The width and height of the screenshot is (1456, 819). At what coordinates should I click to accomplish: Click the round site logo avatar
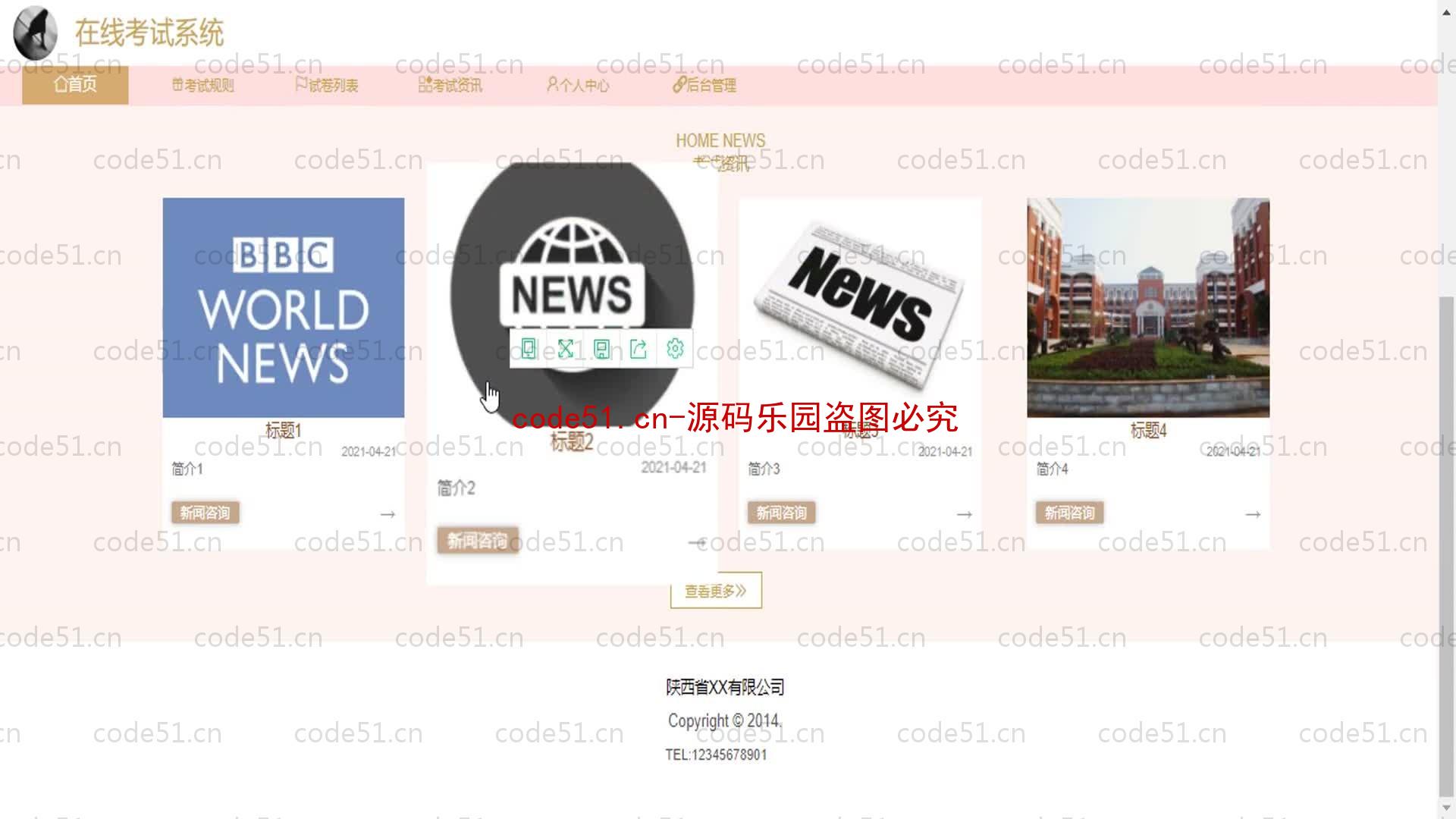click(x=35, y=33)
